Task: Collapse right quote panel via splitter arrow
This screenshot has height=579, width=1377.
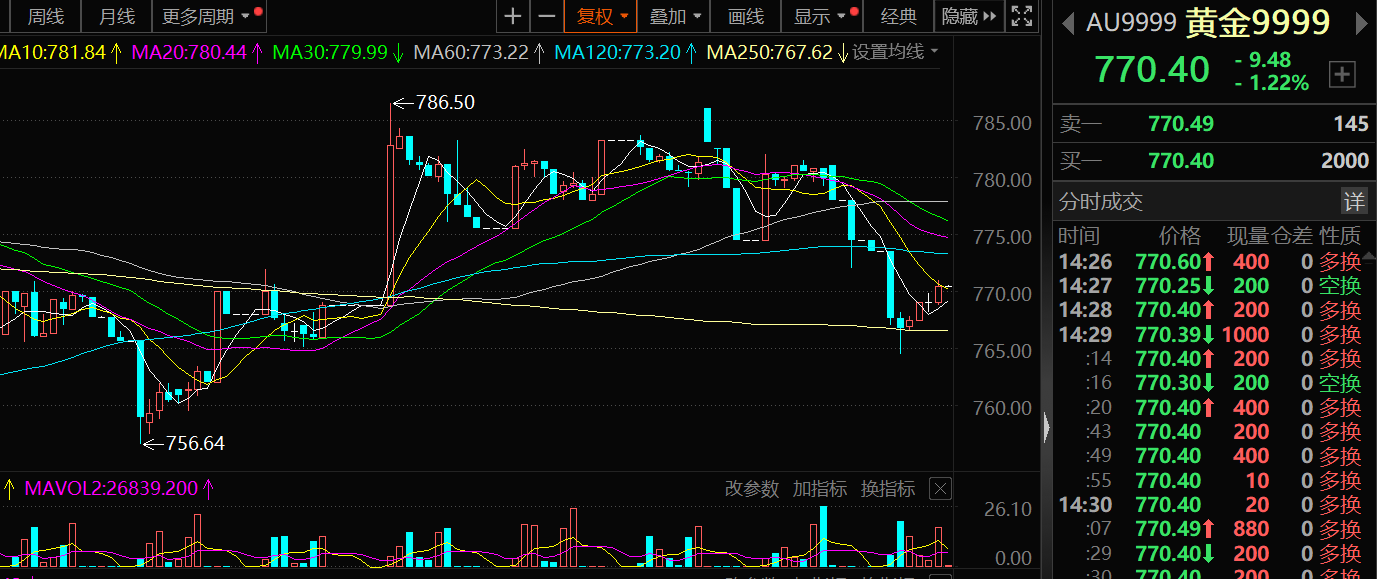Action: [x=1046, y=428]
